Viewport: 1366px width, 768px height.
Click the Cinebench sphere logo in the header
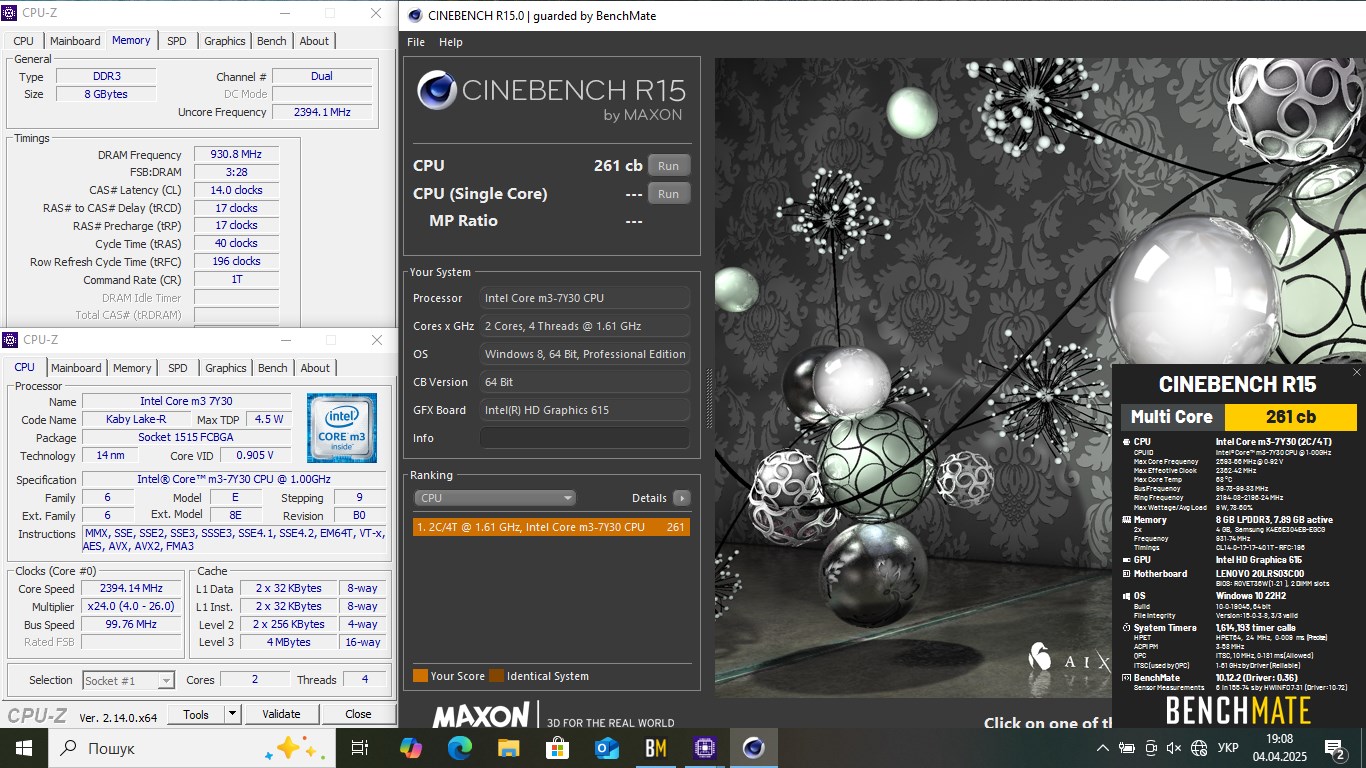(436, 90)
